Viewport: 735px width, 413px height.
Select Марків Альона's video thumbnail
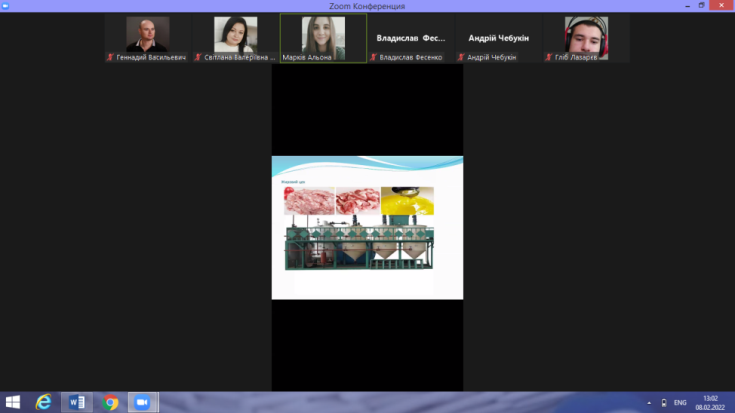(x=323, y=38)
